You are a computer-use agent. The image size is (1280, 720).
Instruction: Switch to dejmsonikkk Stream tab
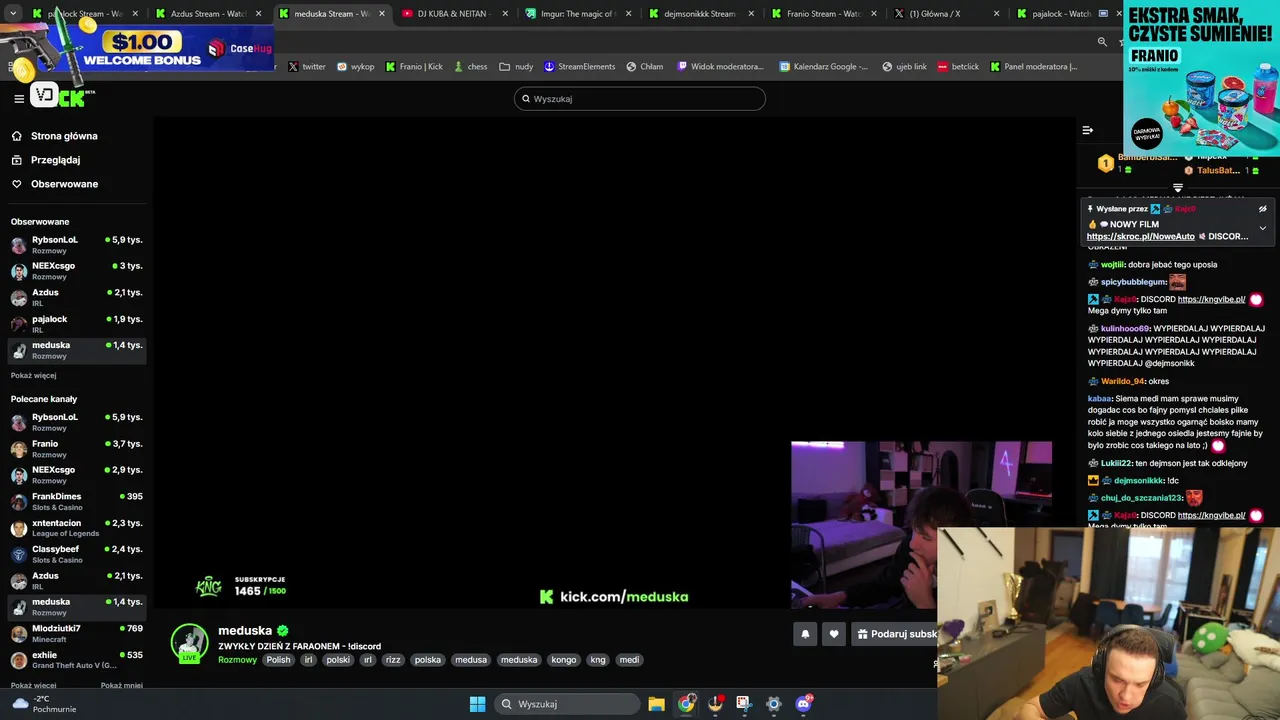[x=700, y=14]
